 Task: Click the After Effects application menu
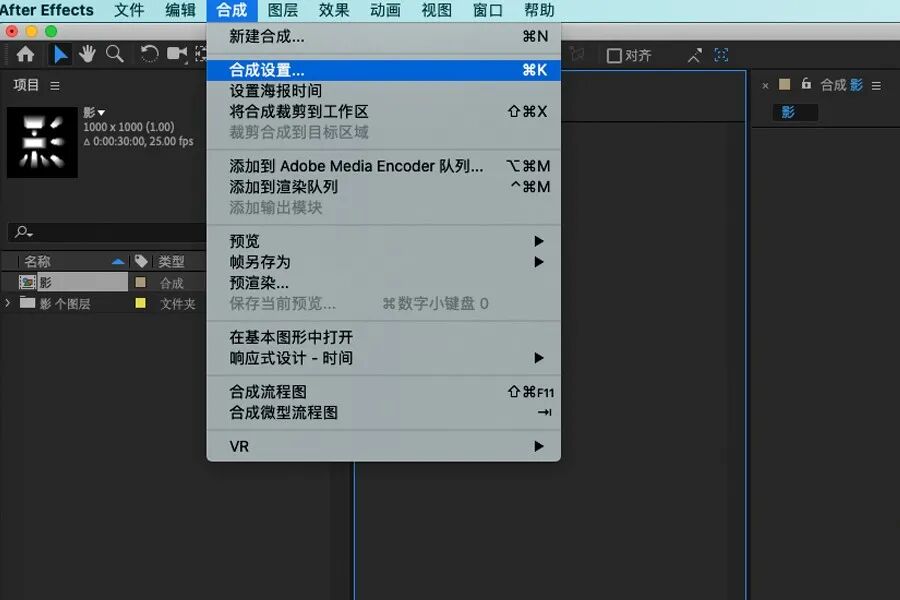46,10
